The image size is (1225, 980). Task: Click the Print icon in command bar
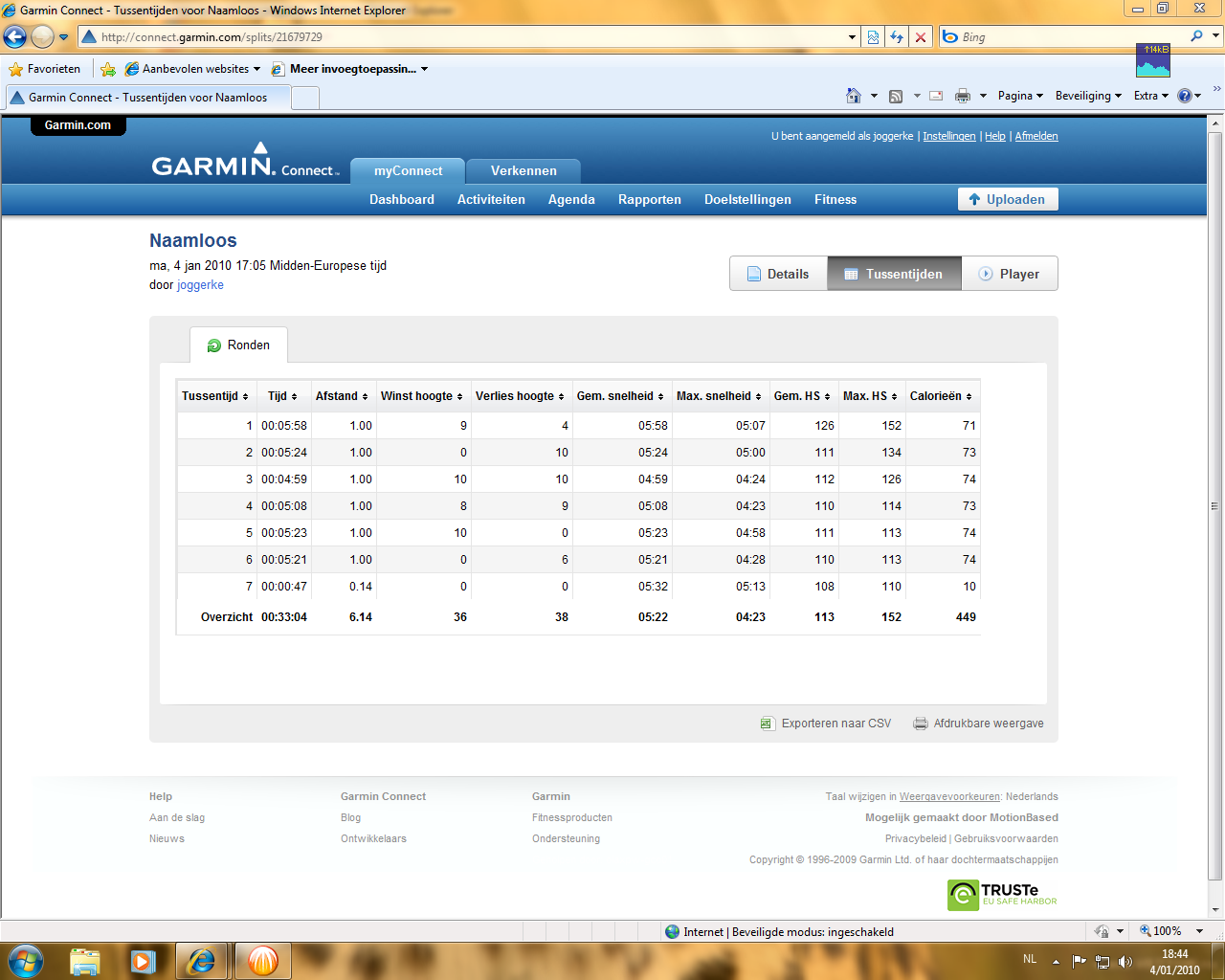pos(963,96)
